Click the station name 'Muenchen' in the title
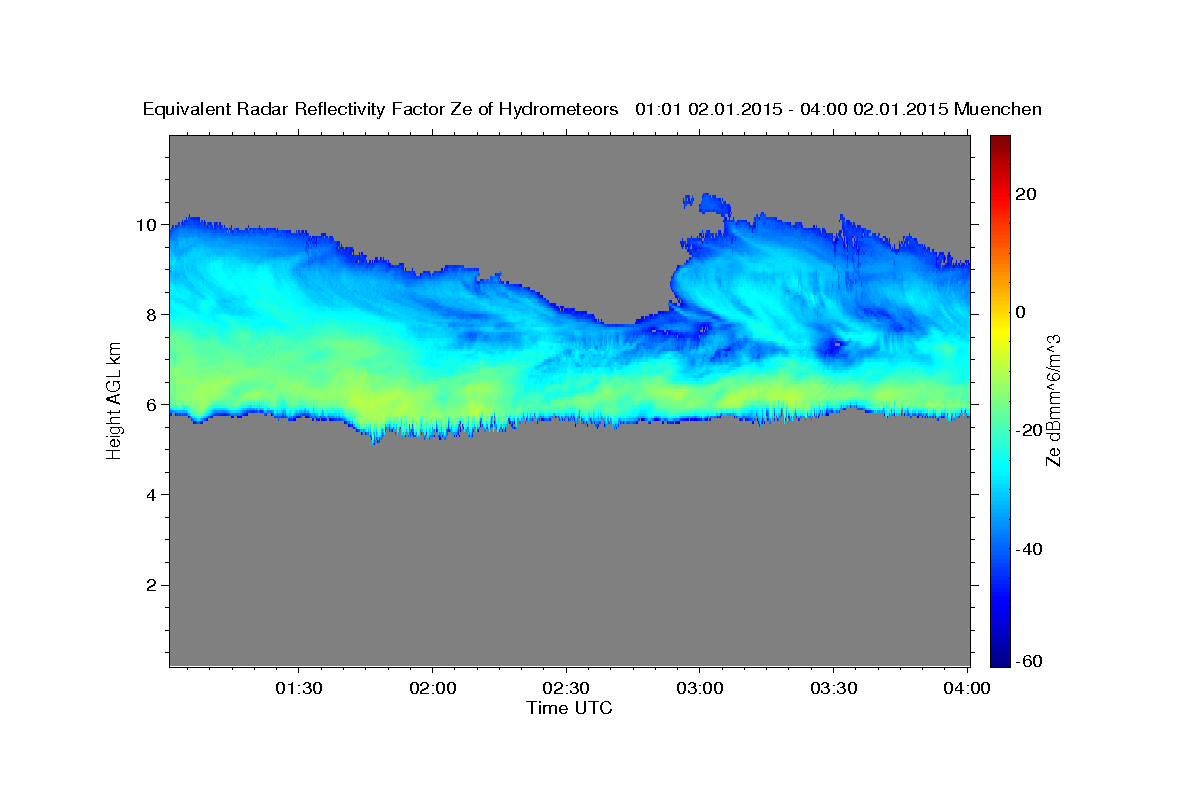The height and width of the screenshot is (800, 1200). click(998, 110)
